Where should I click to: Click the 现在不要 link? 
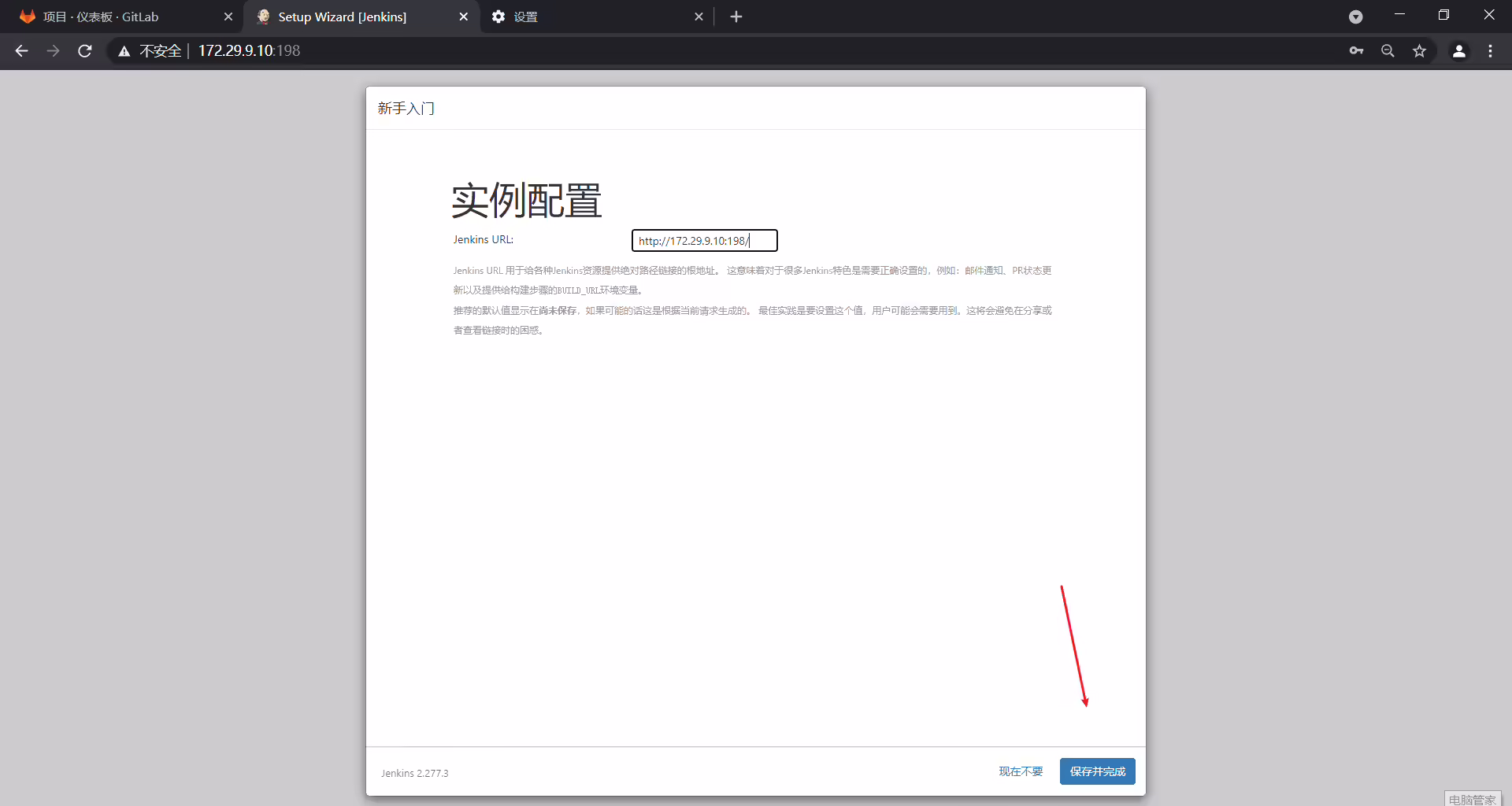coord(1021,771)
